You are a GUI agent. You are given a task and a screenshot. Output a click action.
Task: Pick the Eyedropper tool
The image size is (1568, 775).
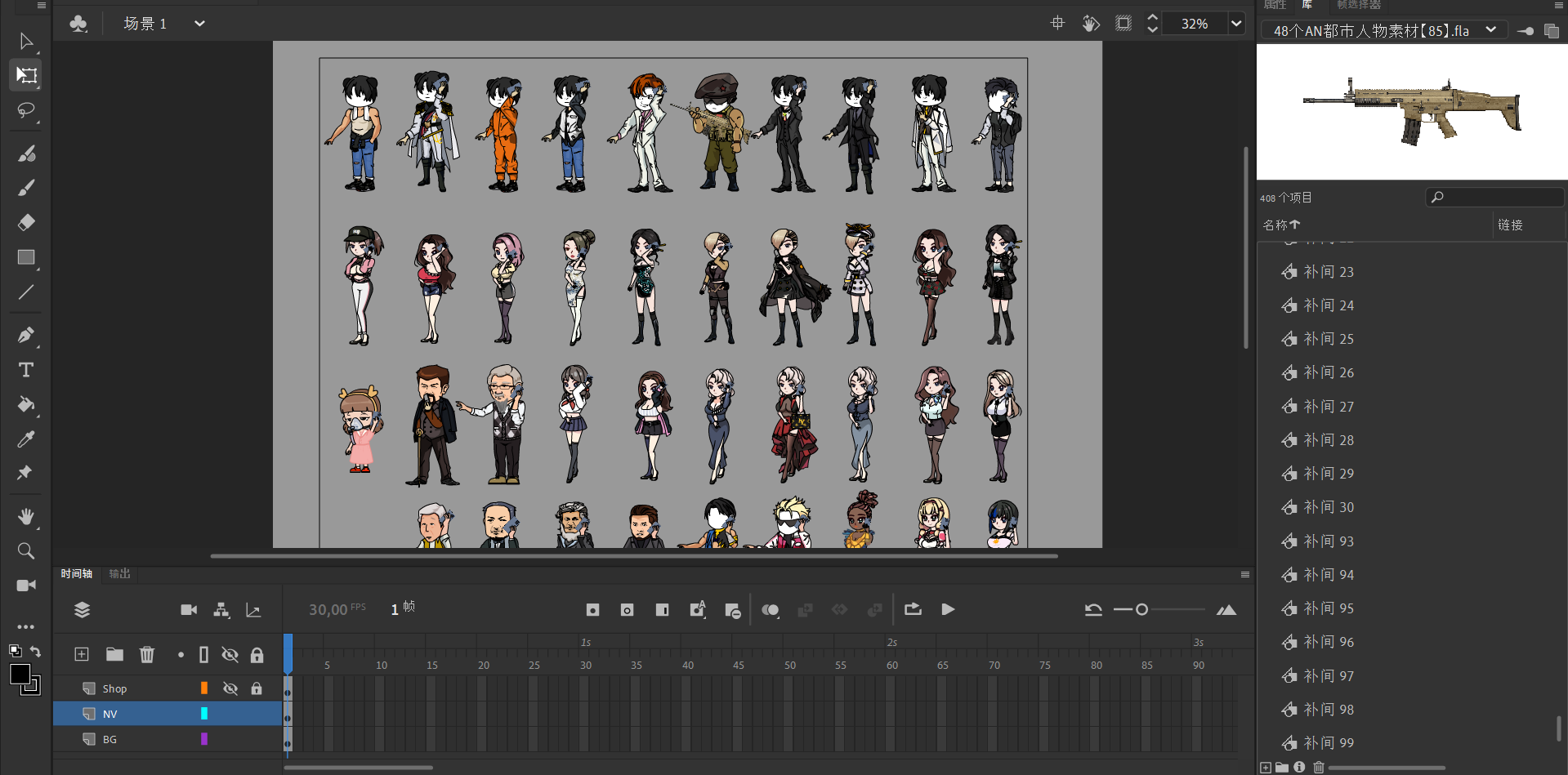tap(26, 439)
